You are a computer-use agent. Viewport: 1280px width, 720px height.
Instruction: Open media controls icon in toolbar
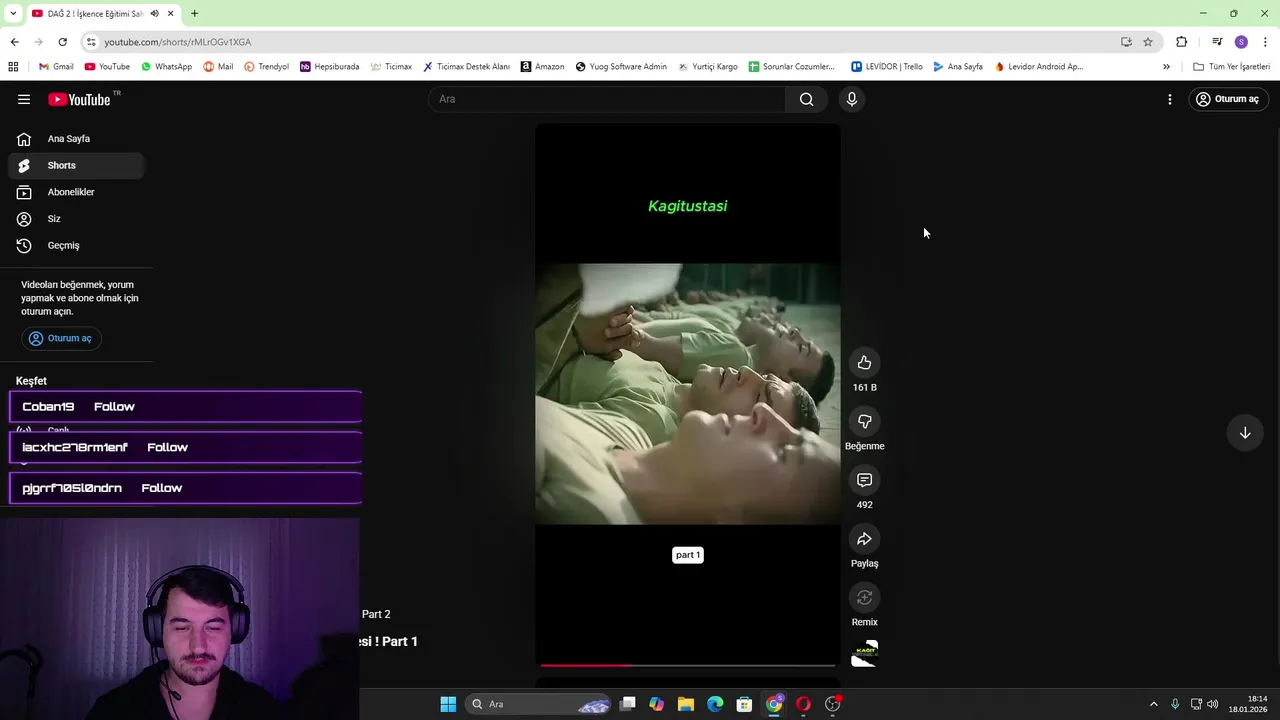1217,42
